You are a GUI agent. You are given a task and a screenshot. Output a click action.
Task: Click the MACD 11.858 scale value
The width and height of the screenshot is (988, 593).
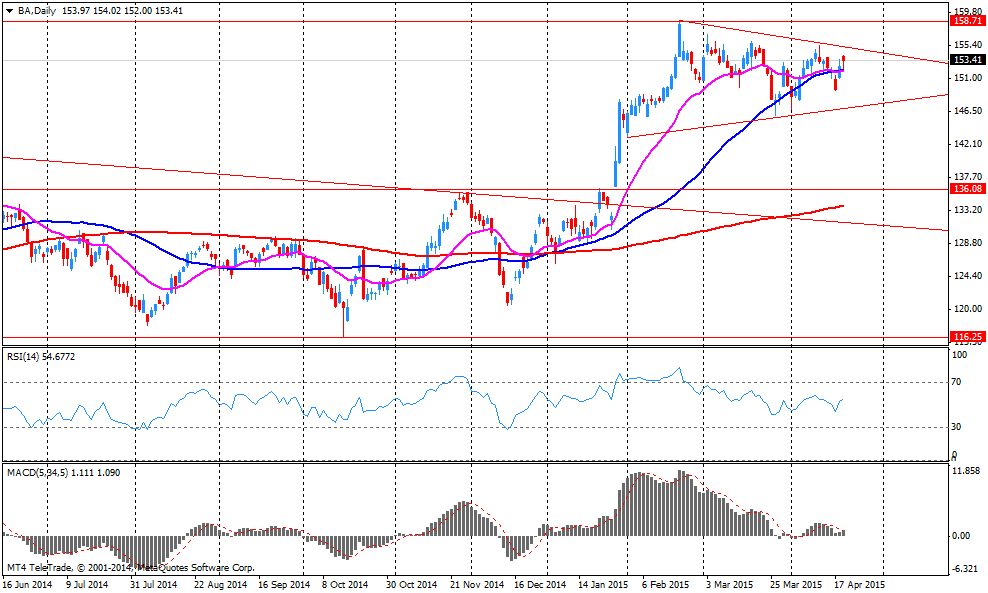(967, 471)
